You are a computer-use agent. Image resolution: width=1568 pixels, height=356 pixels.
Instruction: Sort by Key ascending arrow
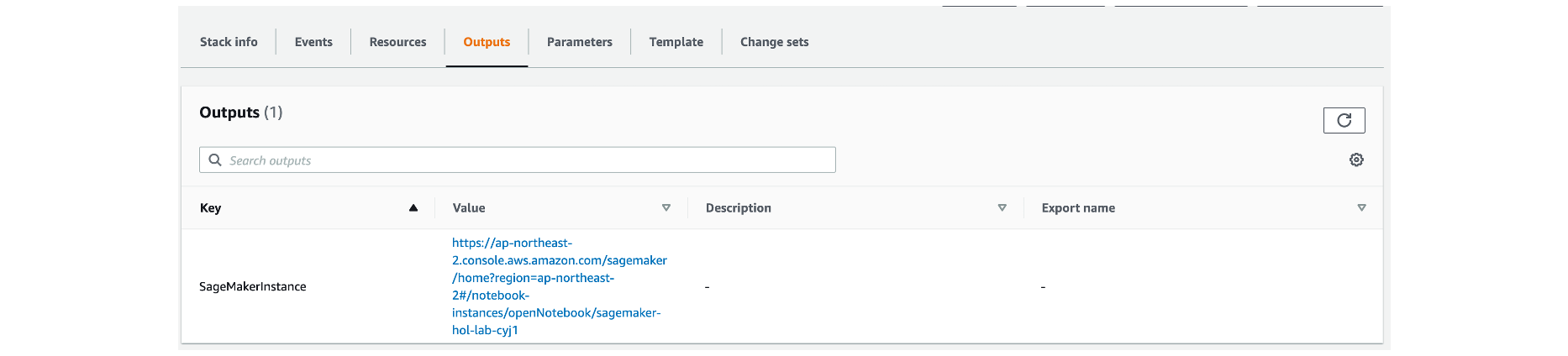[413, 207]
